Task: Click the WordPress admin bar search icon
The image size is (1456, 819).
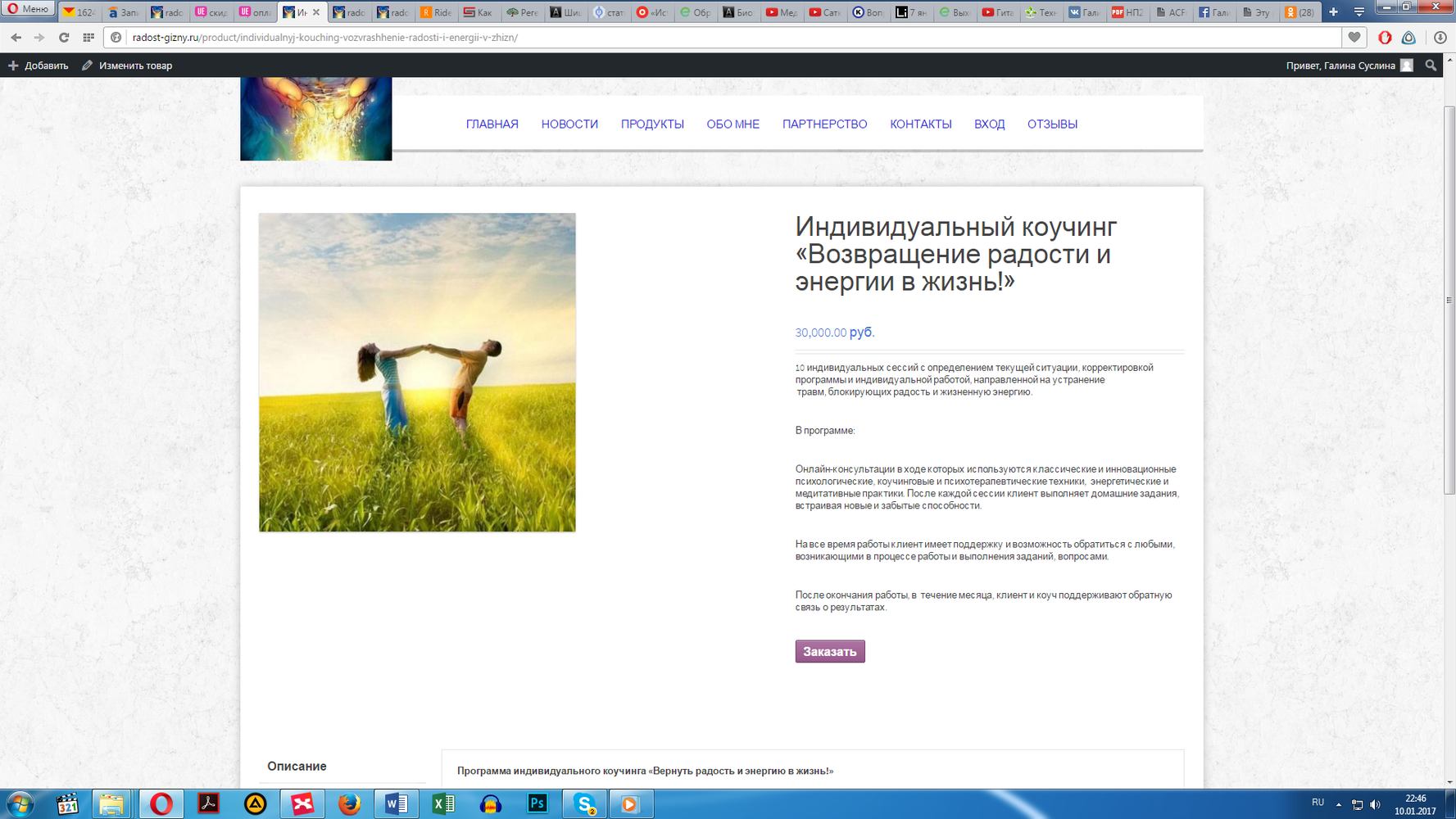Action: [1431, 66]
